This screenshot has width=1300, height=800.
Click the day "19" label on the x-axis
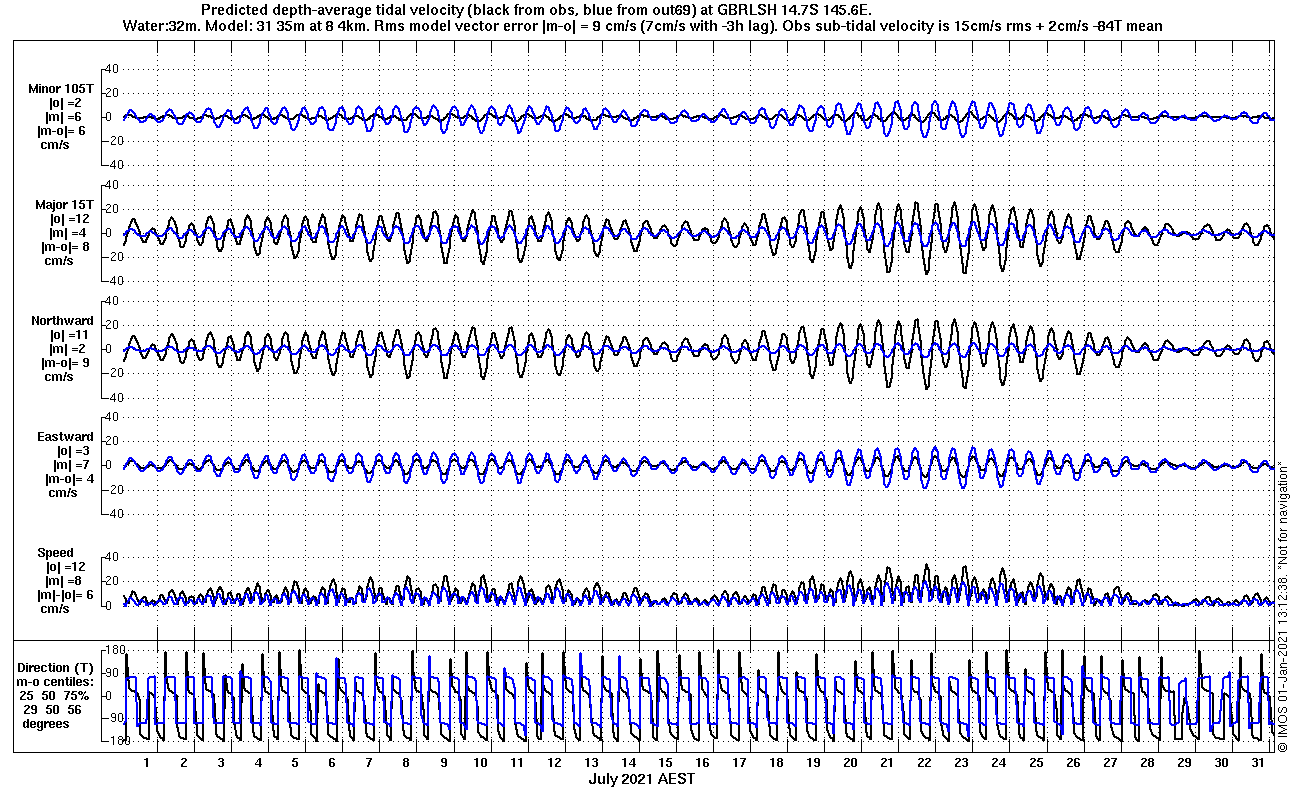(813, 762)
